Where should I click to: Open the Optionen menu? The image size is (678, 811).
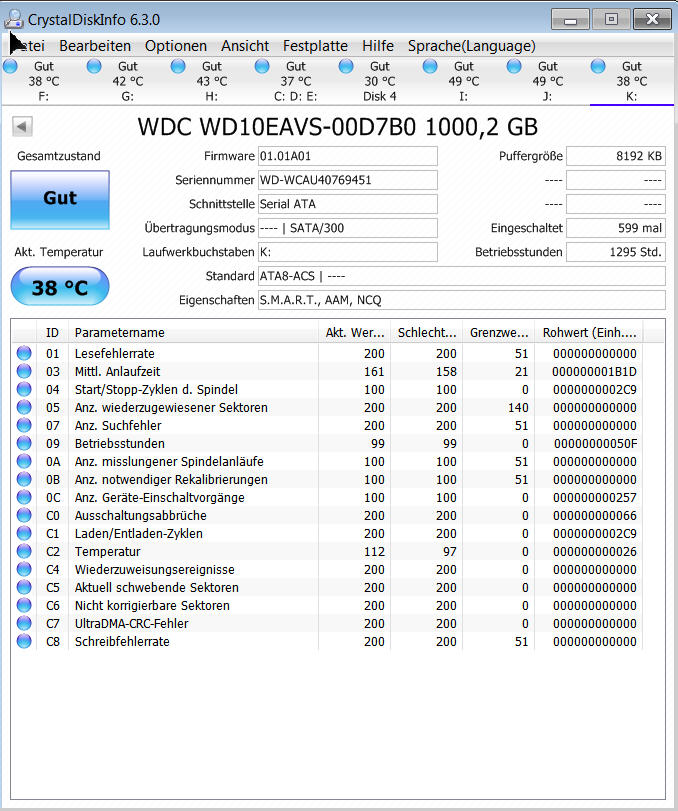point(176,46)
